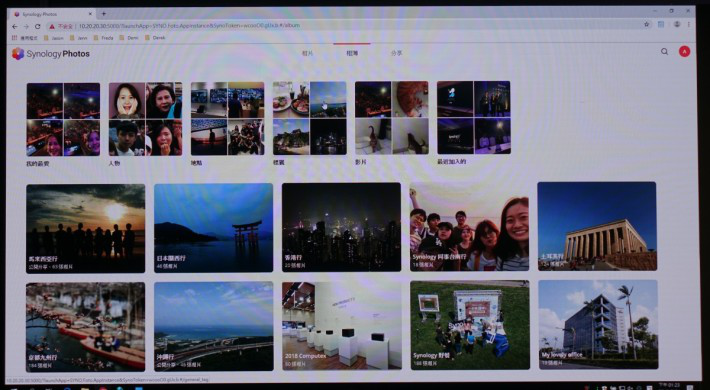Switch to the 相片 tab
The image size is (710, 390).
307,53
